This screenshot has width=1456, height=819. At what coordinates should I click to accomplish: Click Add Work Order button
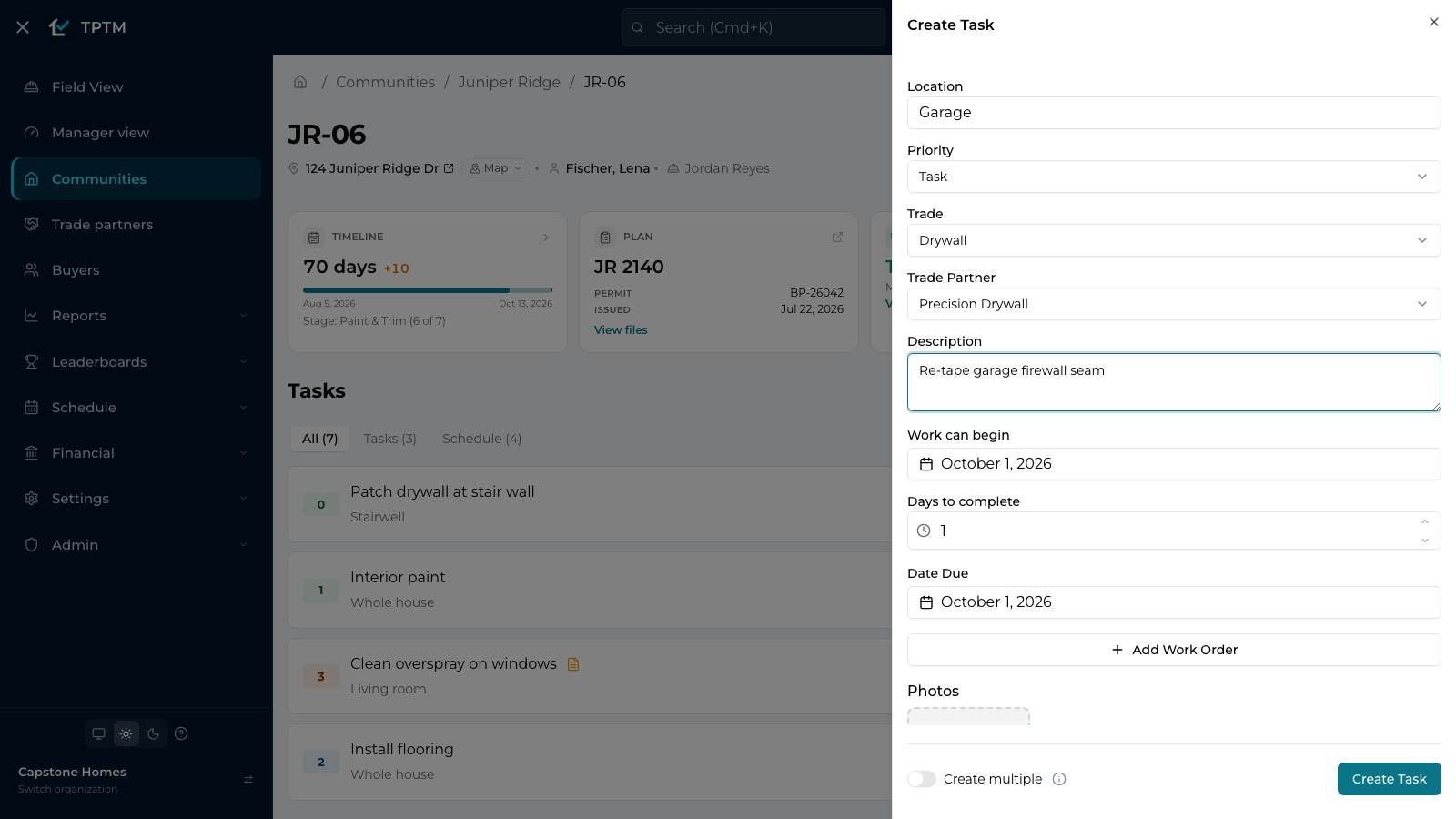coord(1174,650)
